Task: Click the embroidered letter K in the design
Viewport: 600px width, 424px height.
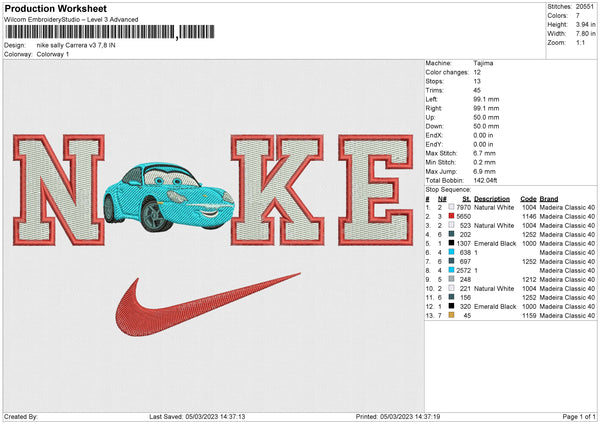Action: pos(278,190)
